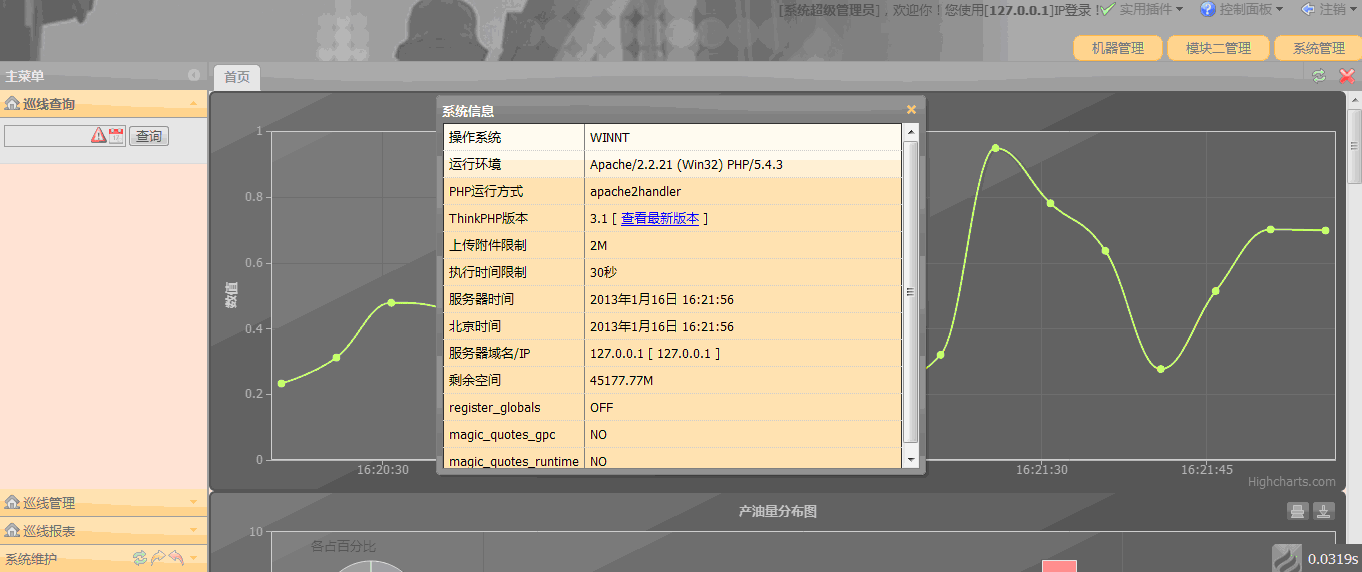Open the 实用插件 dropdown menu
1362x572 pixels.
1142,9
